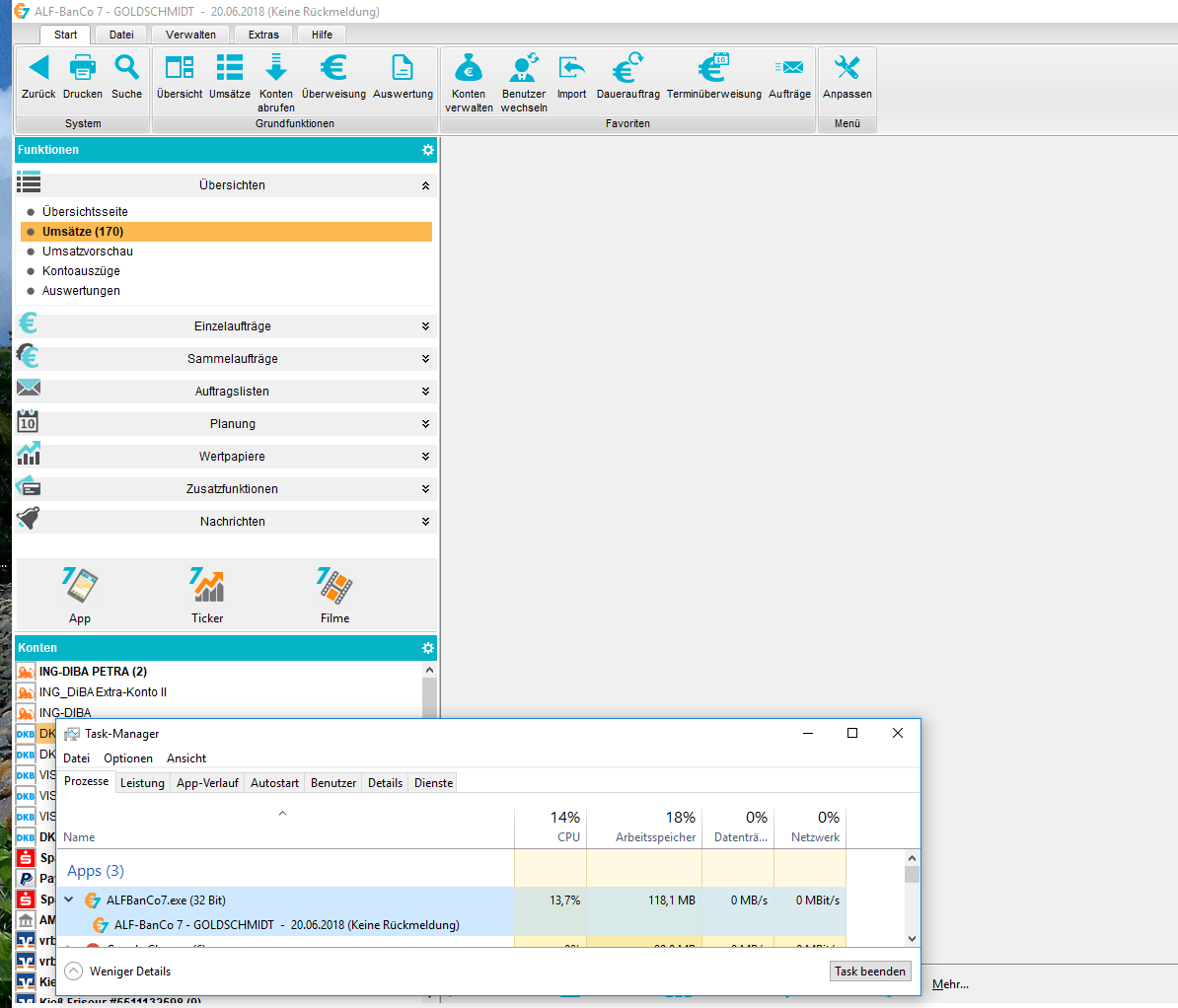Image resolution: width=1178 pixels, height=1008 pixels.
Task: Click Konten list scrollbar up arrow
Action: point(430,670)
